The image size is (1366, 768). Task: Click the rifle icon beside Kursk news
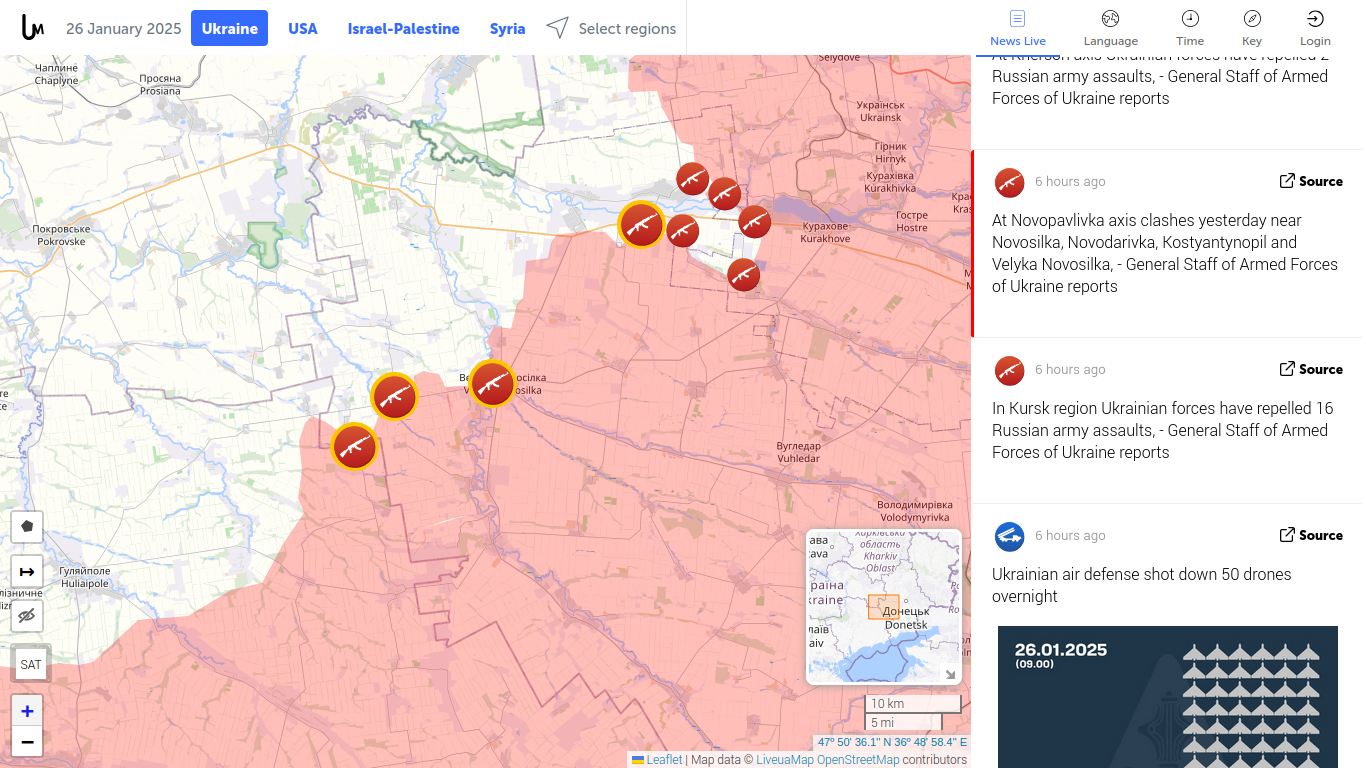(x=1010, y=371)
